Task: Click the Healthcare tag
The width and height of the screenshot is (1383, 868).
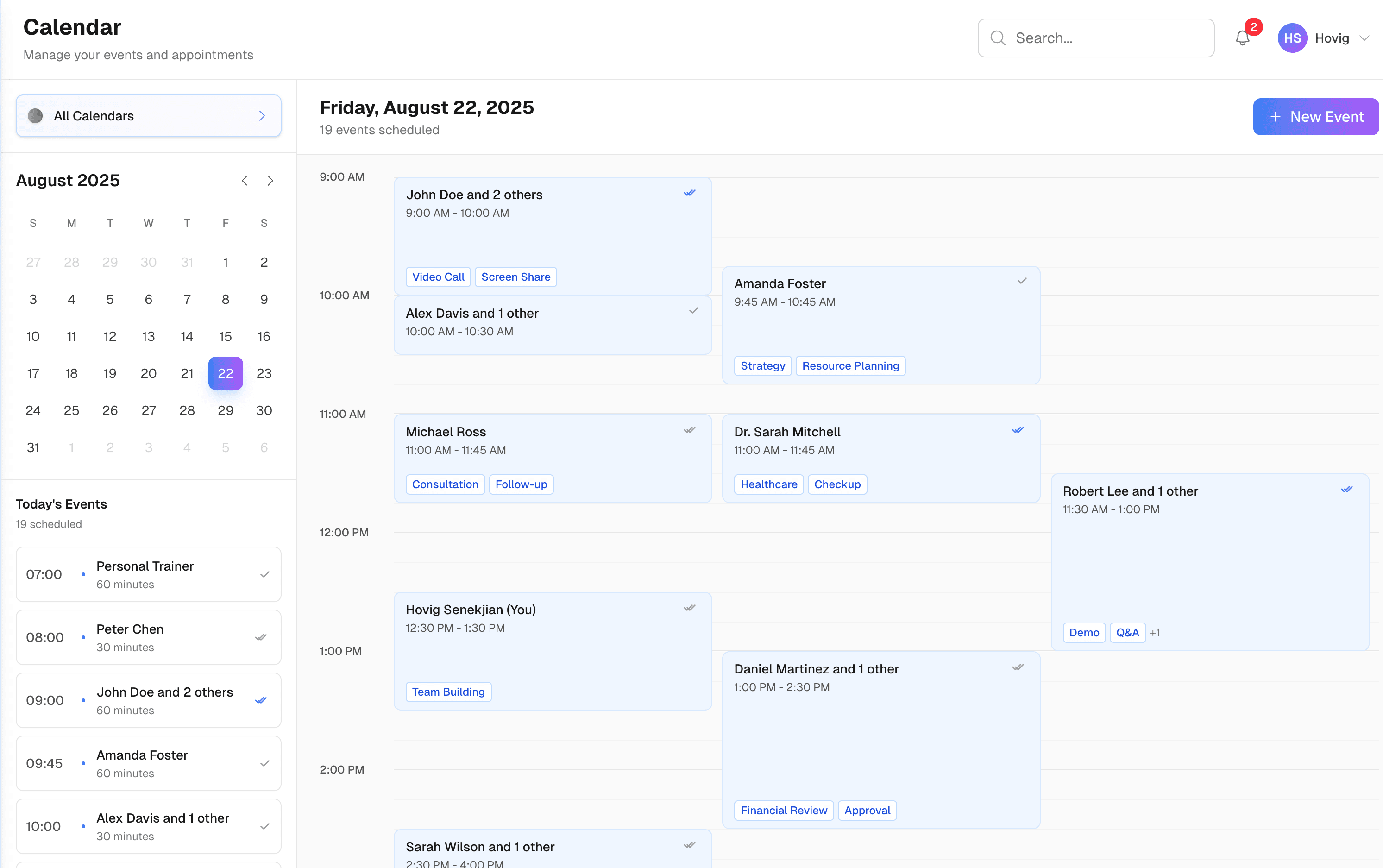Action: tap(769, 484)
